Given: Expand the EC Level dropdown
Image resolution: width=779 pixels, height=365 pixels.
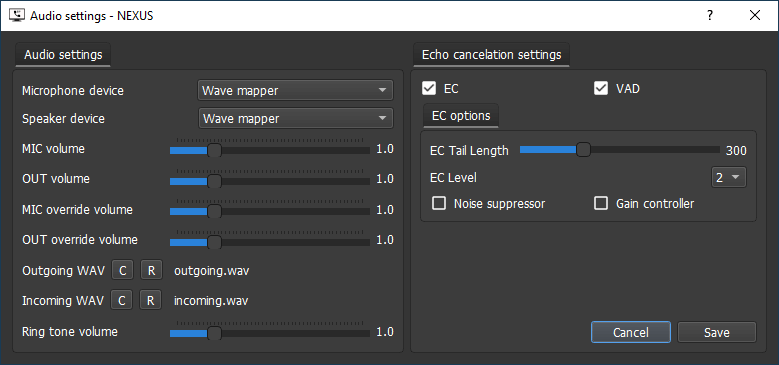Looking at the screenshot, I should (728, 177).
